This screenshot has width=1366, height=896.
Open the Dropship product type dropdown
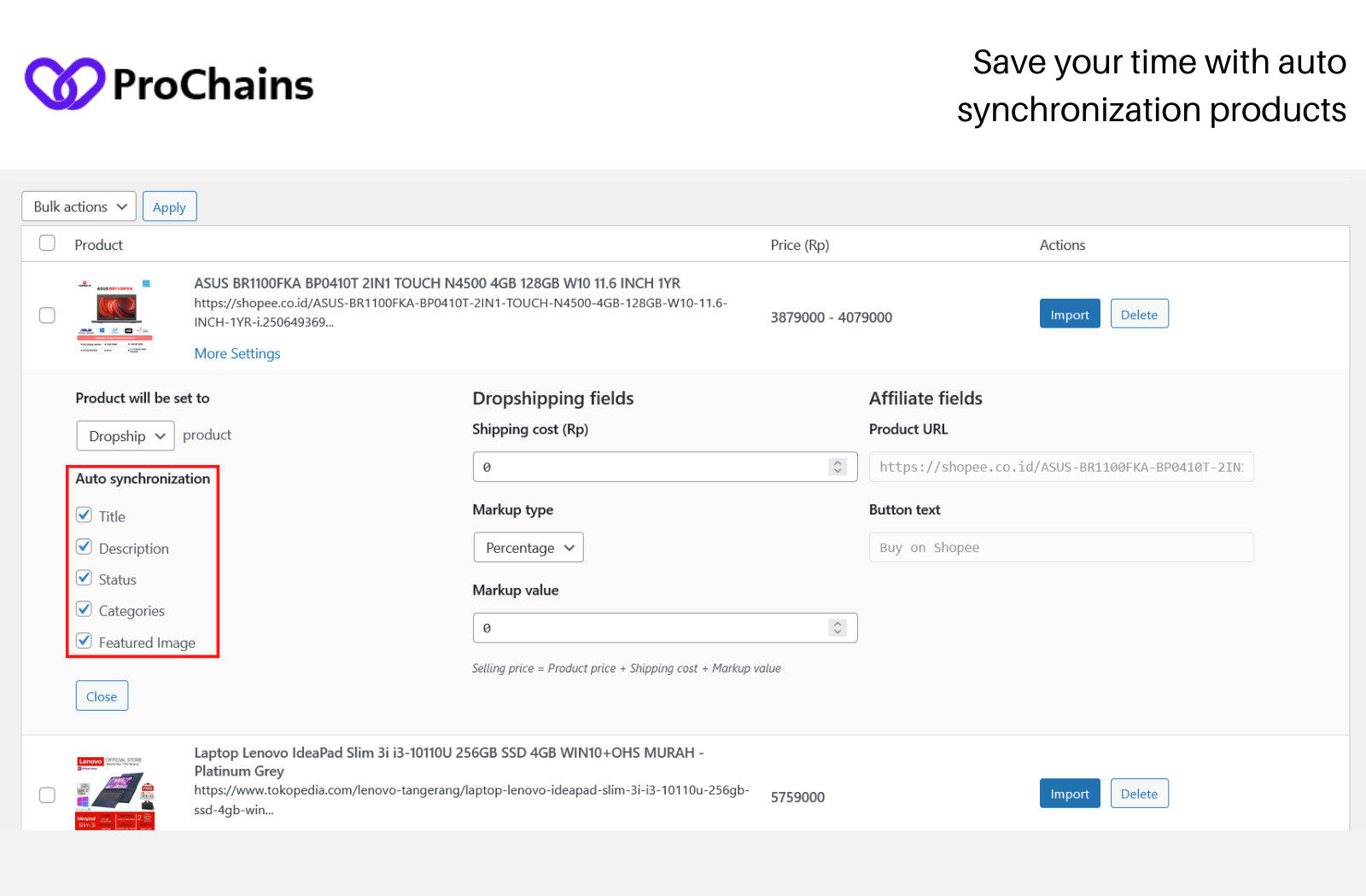126,436
